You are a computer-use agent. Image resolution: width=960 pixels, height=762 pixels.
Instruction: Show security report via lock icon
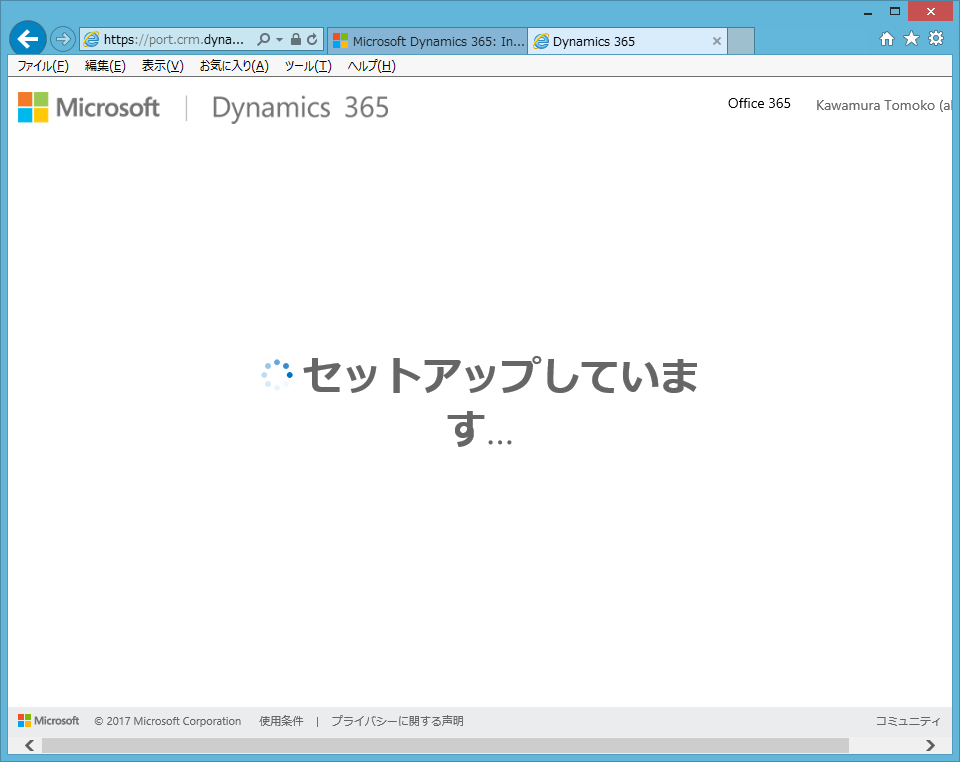coord(296,40)
